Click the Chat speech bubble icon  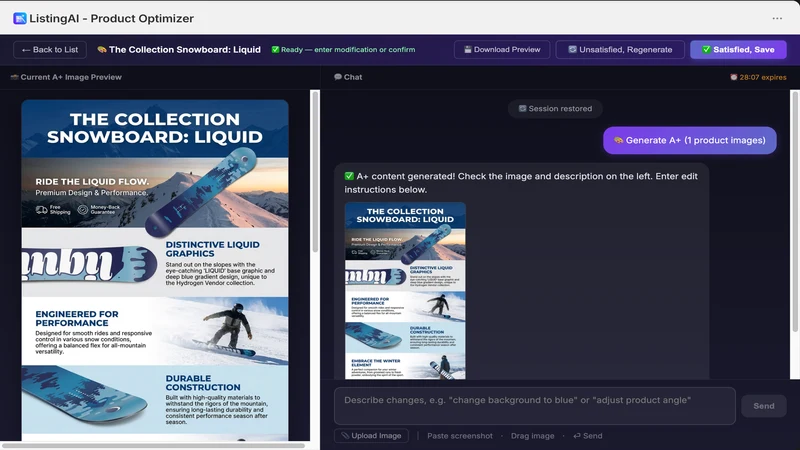point(338,77)
